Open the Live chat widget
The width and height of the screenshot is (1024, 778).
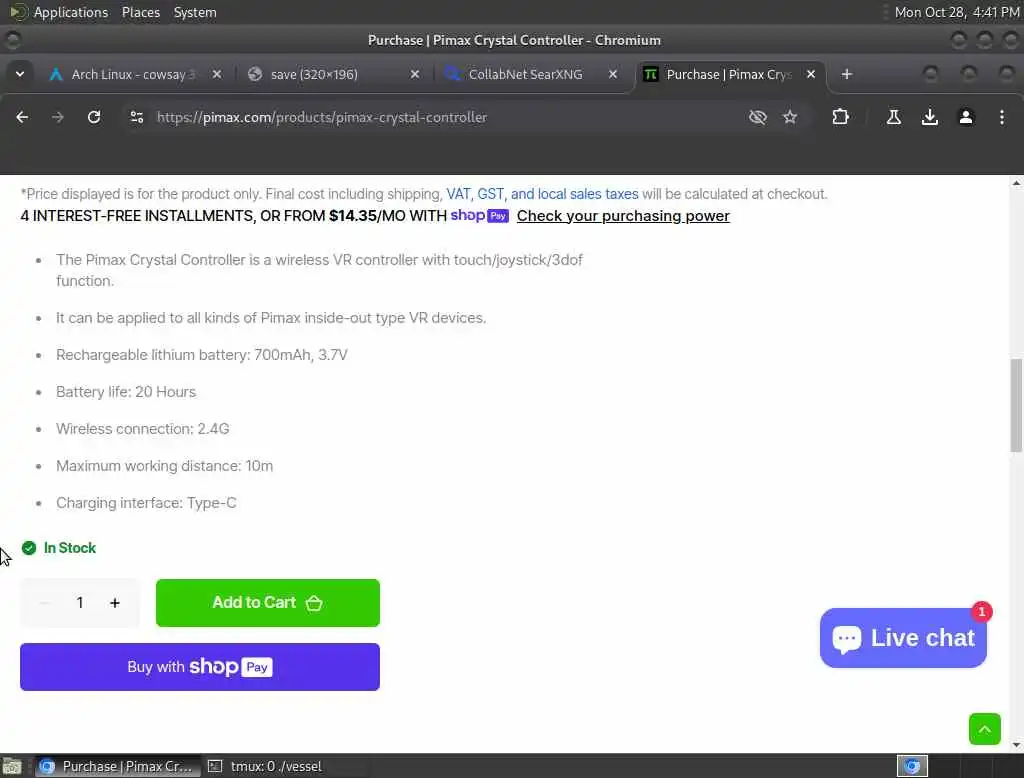click(x=903, y=638)
